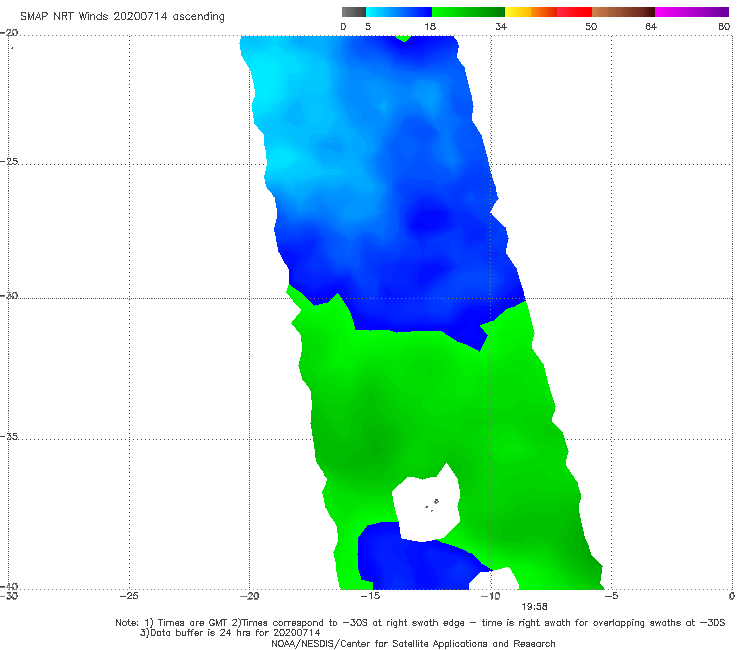This screenshot has height=650, width=740.
Task: Click the small green notch at the swath's top edge
Action: pos(403,38)
